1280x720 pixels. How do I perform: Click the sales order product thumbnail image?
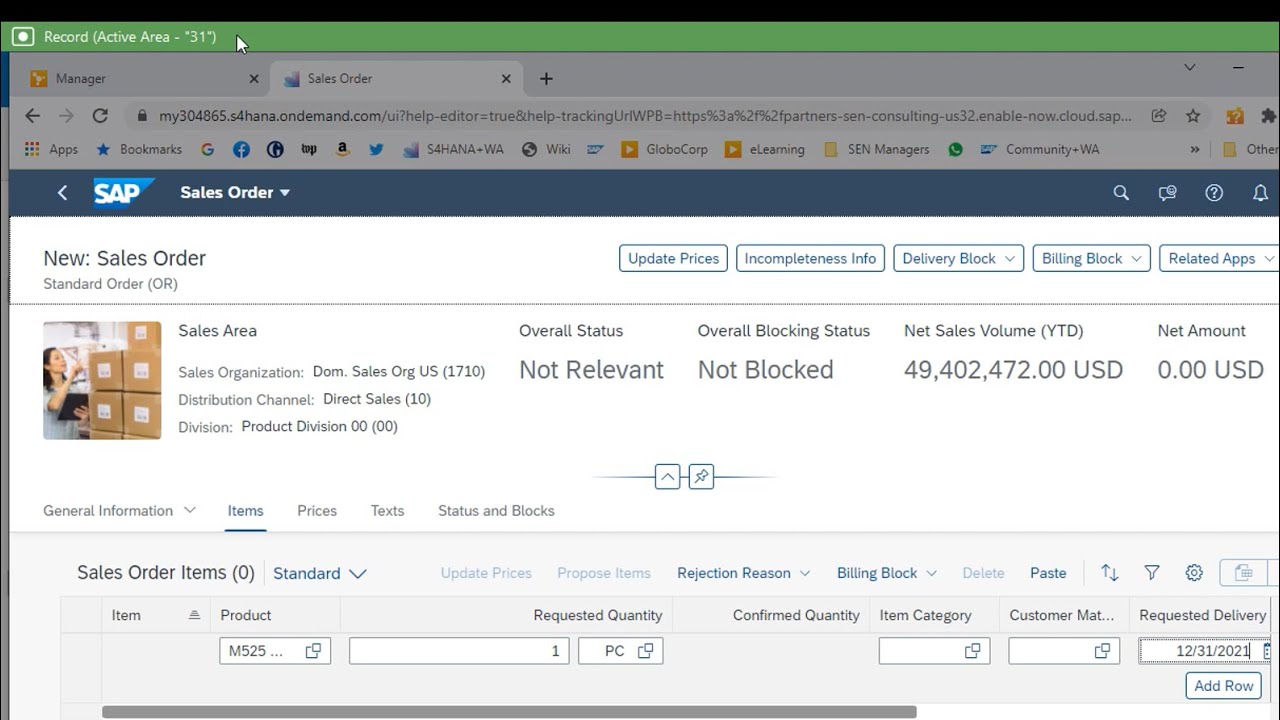(102, 380)
